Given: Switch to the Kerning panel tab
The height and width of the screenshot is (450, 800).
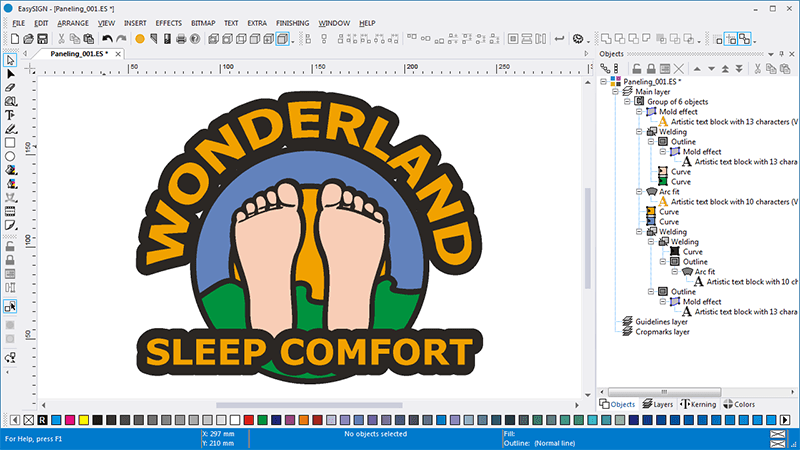Looking at the screenshot, I should [698, 404].
